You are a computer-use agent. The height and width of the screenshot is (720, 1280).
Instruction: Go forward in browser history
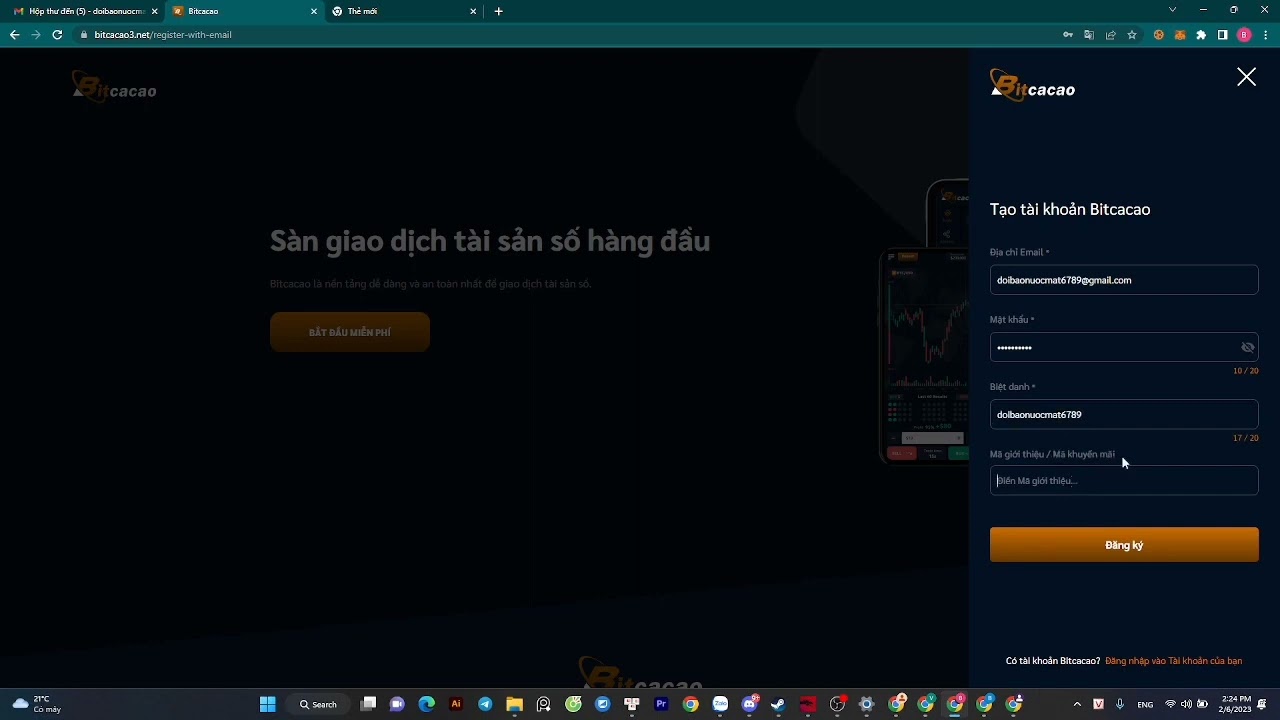point(36,35)
